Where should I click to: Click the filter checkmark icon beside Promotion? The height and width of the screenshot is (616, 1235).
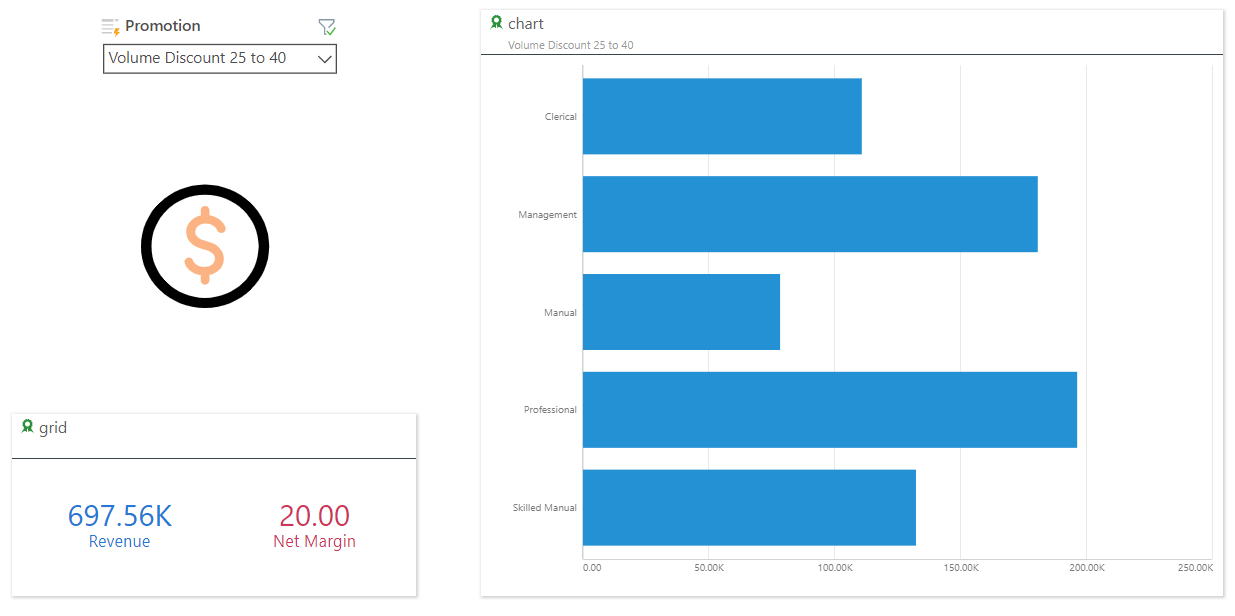327,27
